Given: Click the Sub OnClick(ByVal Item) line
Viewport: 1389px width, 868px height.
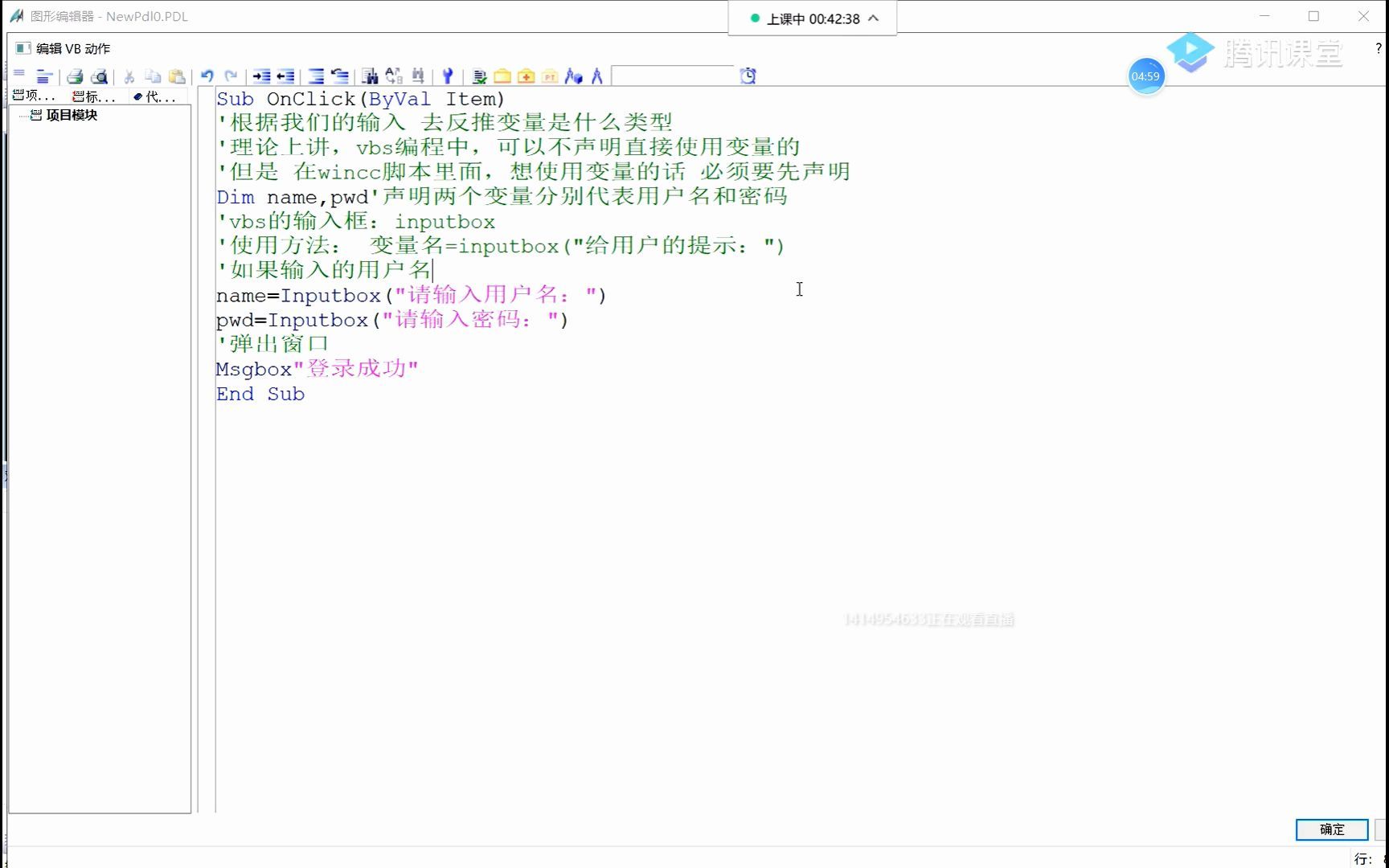Looking at the screenshot, I should pyautogui.click(x=360, y=99).
